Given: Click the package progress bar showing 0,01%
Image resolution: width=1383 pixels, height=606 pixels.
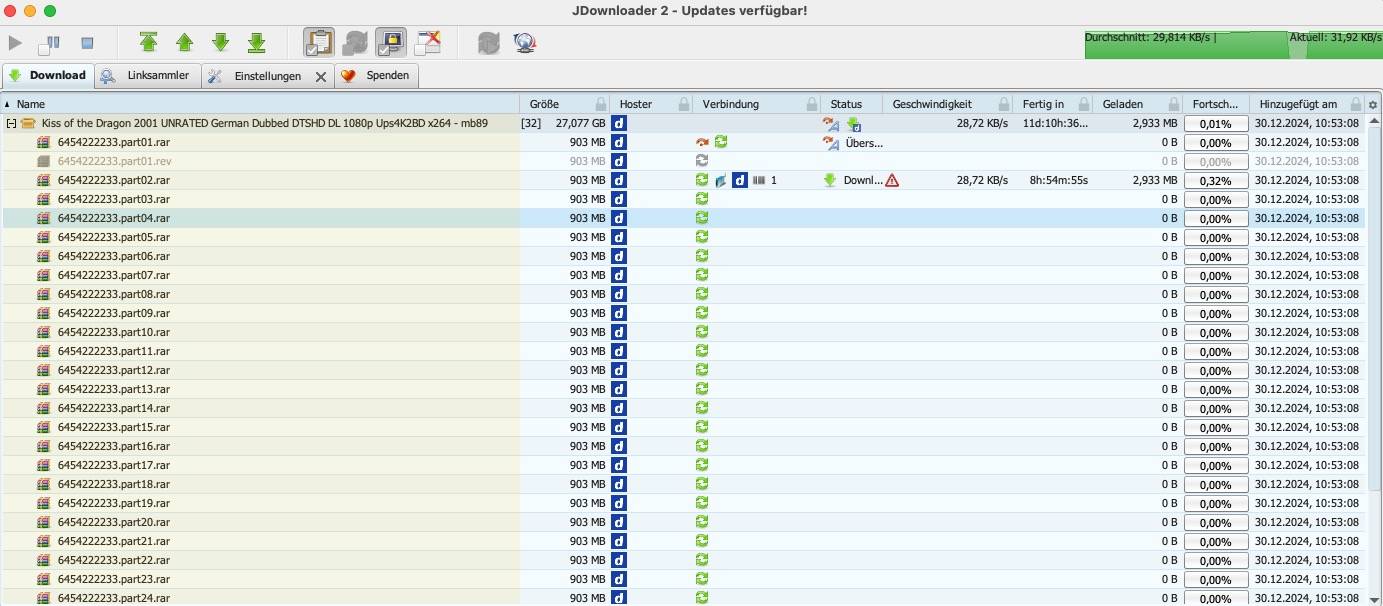Looking at the screenshot, I should pos(1216,124).
